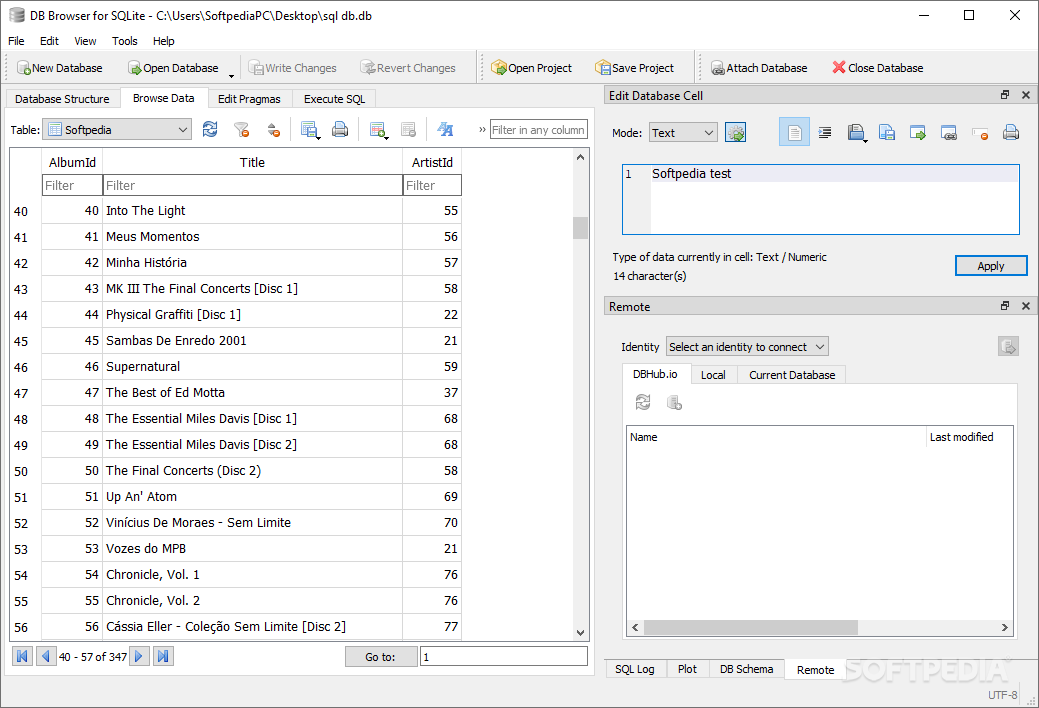Open the Table selector showing Softpedia
Image resolution: width=1039 pixels, height=708 pixels.
[x=117, y=129]
